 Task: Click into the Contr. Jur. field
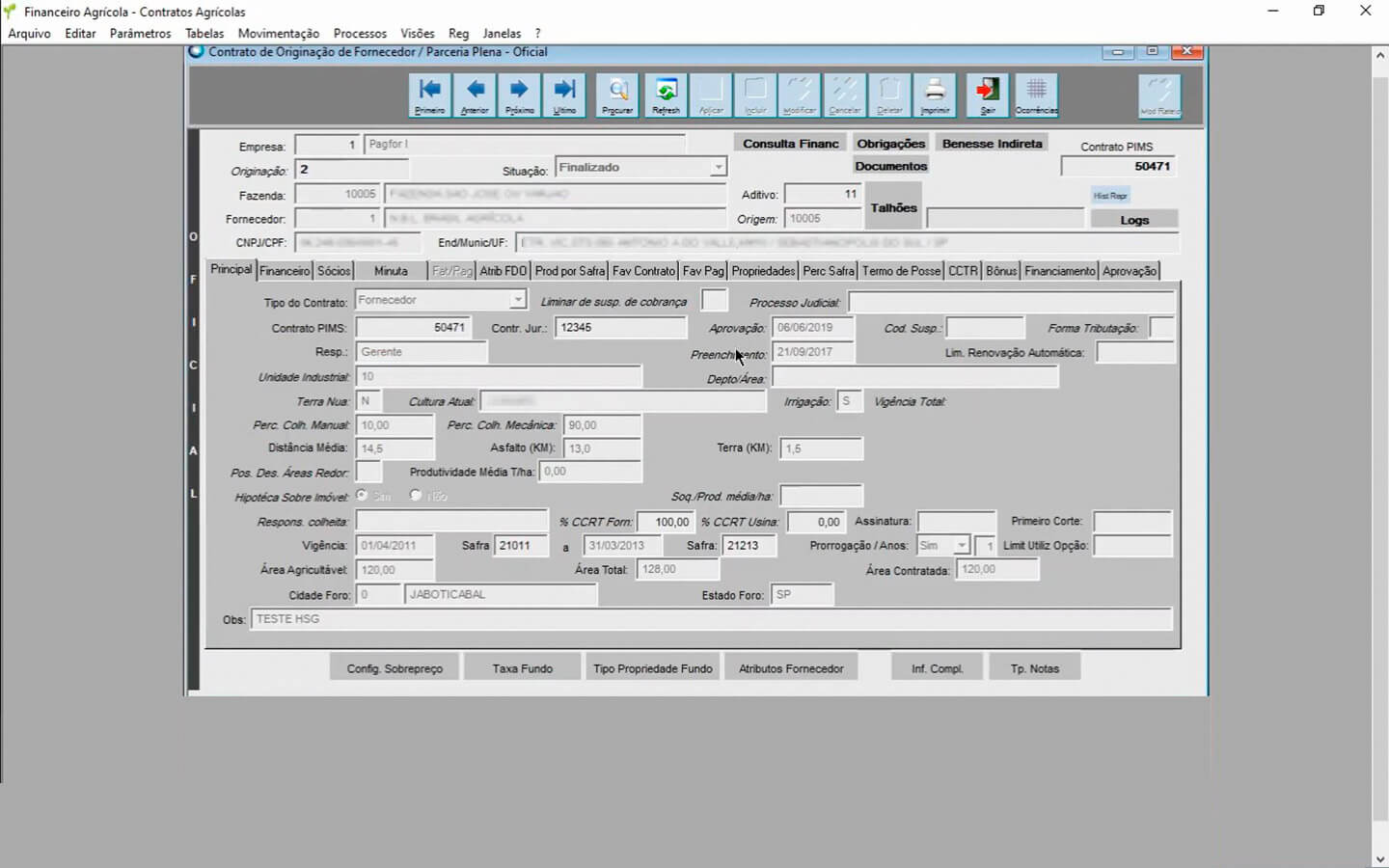620,328
